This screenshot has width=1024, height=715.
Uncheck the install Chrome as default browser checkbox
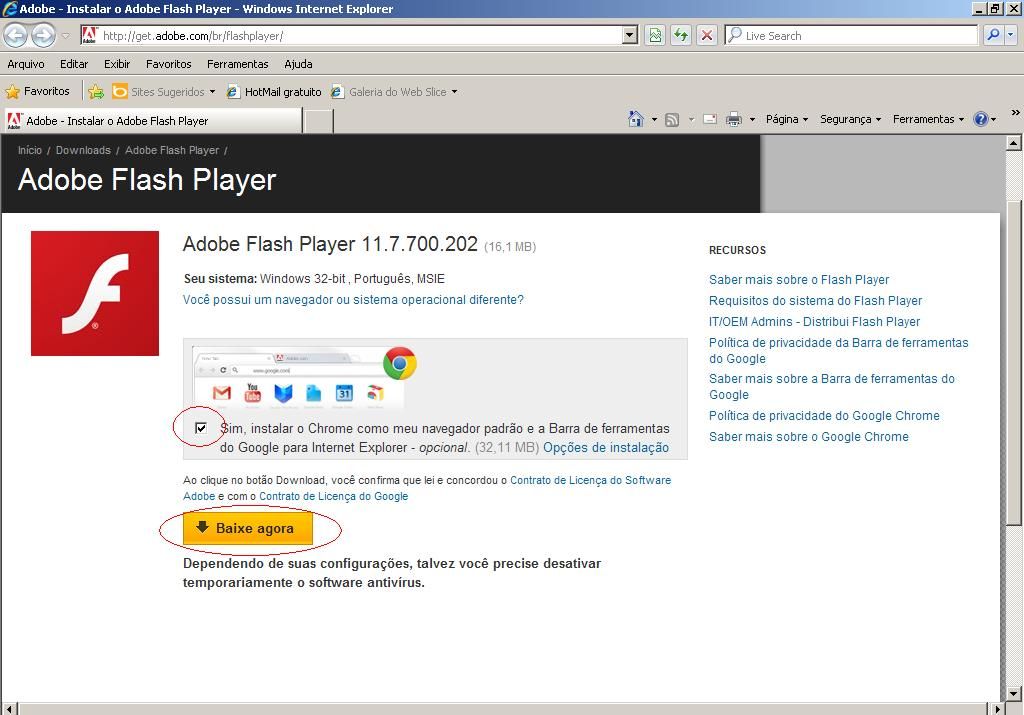point(200,428)
